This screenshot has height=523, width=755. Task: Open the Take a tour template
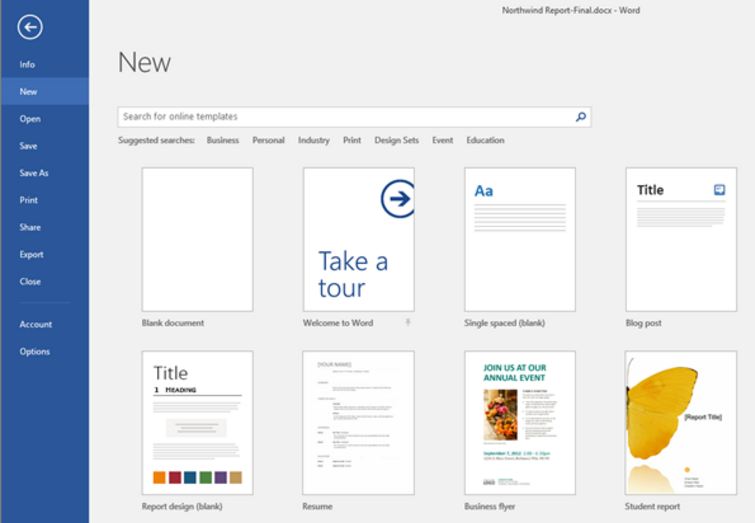[359, 239]
